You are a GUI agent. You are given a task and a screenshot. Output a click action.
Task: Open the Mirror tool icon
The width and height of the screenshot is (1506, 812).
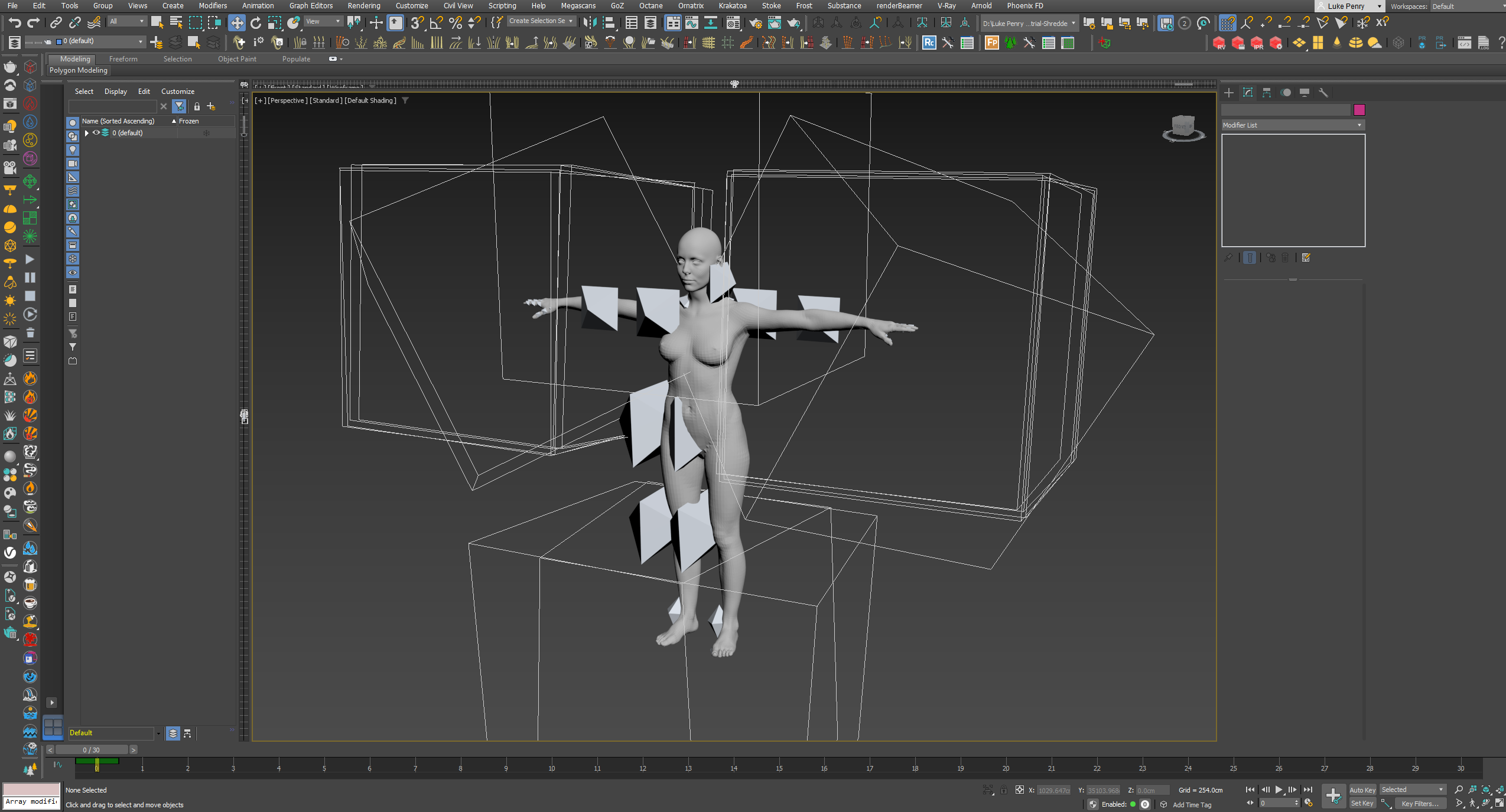point(588,23)
